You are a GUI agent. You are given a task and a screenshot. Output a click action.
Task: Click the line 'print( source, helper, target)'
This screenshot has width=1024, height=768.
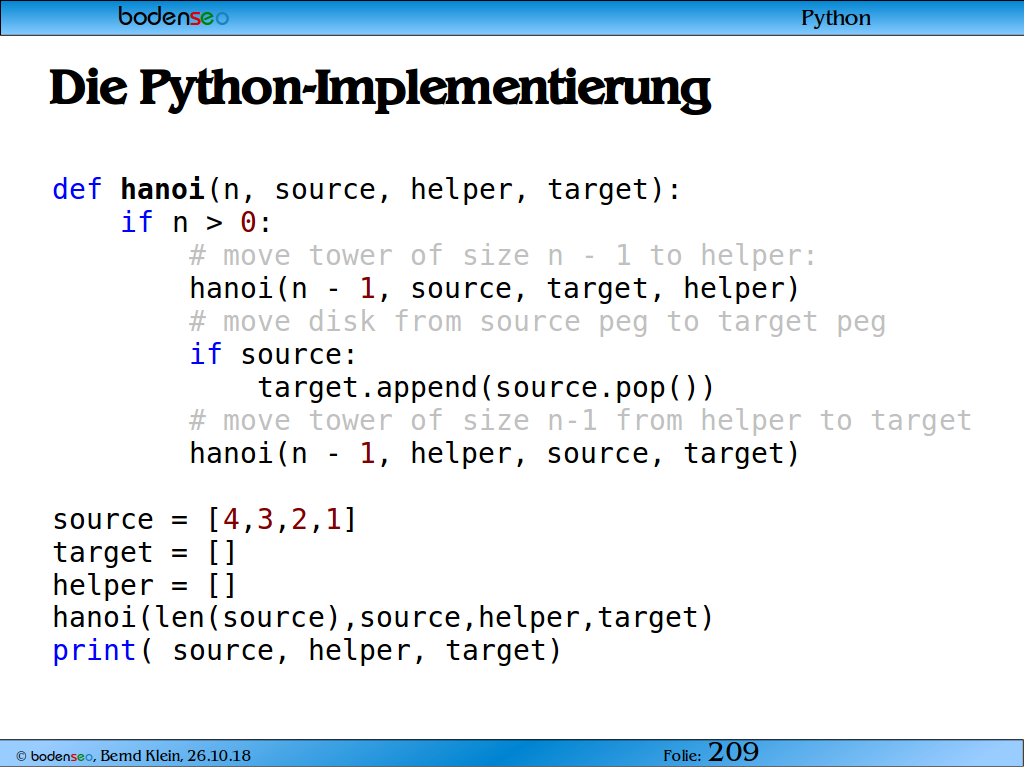point(306,651)
